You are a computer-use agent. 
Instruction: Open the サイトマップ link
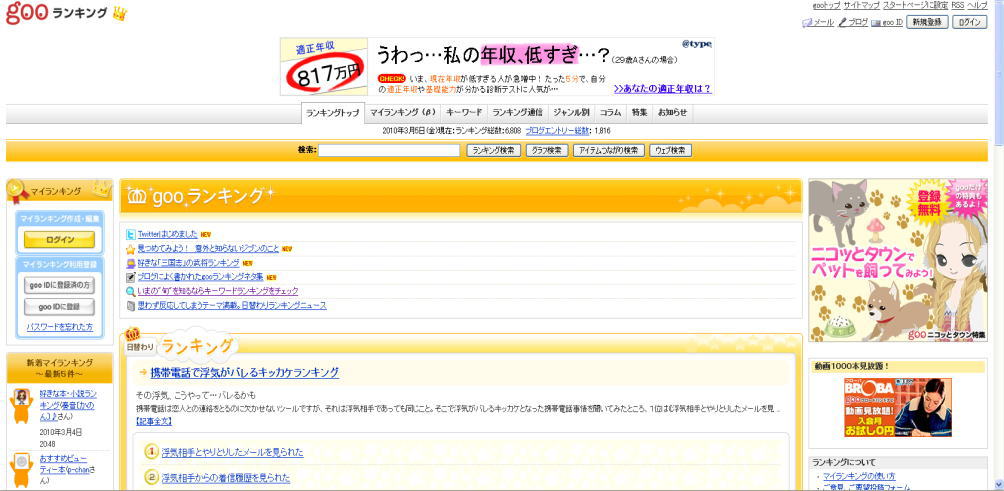point(861,5)
